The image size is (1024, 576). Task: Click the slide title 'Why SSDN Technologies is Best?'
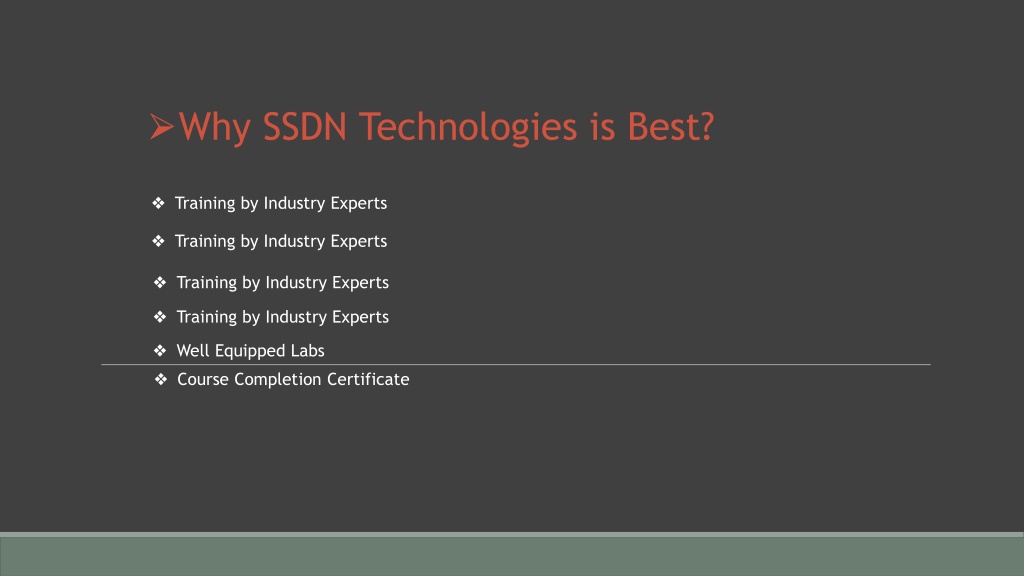(447, 127)
